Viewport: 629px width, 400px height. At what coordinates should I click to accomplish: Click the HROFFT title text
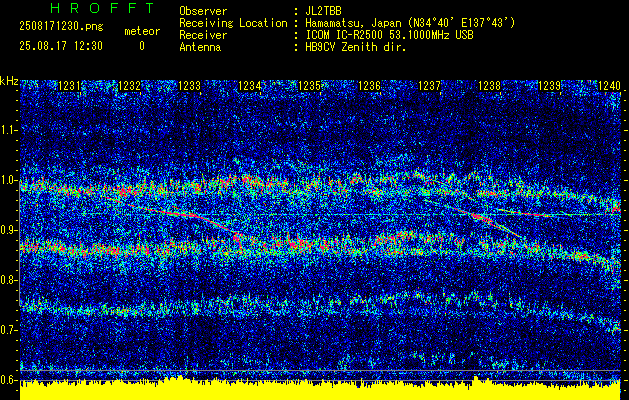(x=103, y=8)
